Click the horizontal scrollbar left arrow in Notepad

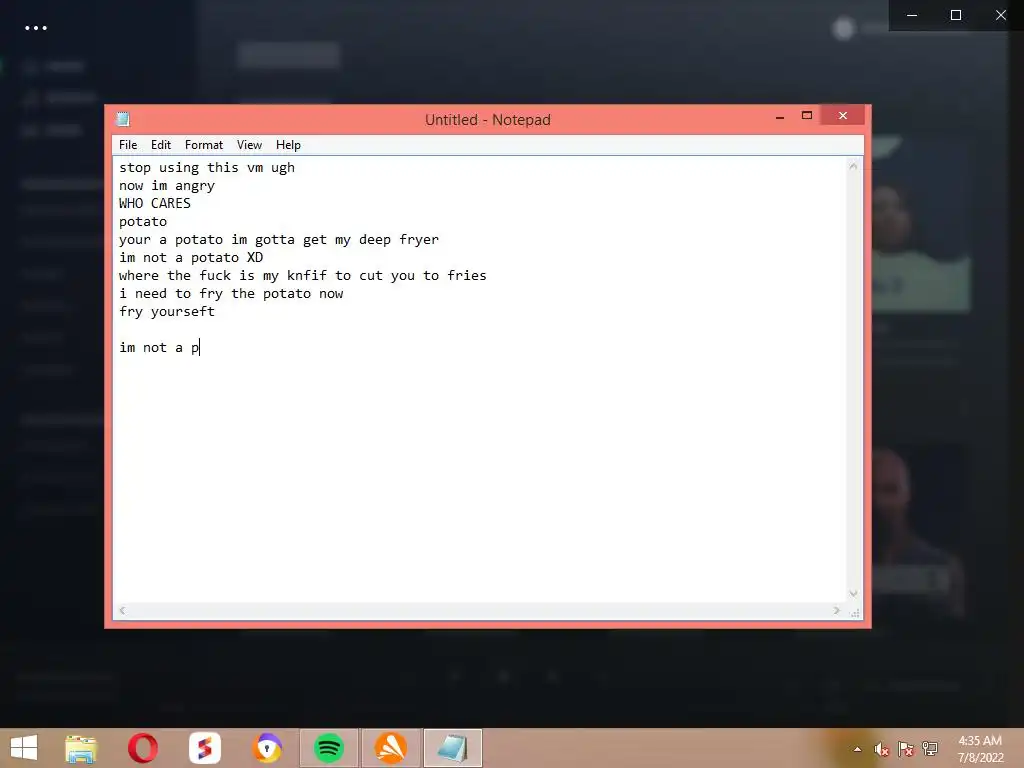click(122, 611)
